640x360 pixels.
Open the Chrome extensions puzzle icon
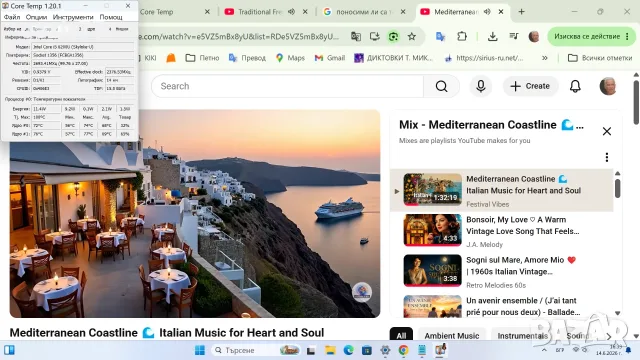click(462, 37)
